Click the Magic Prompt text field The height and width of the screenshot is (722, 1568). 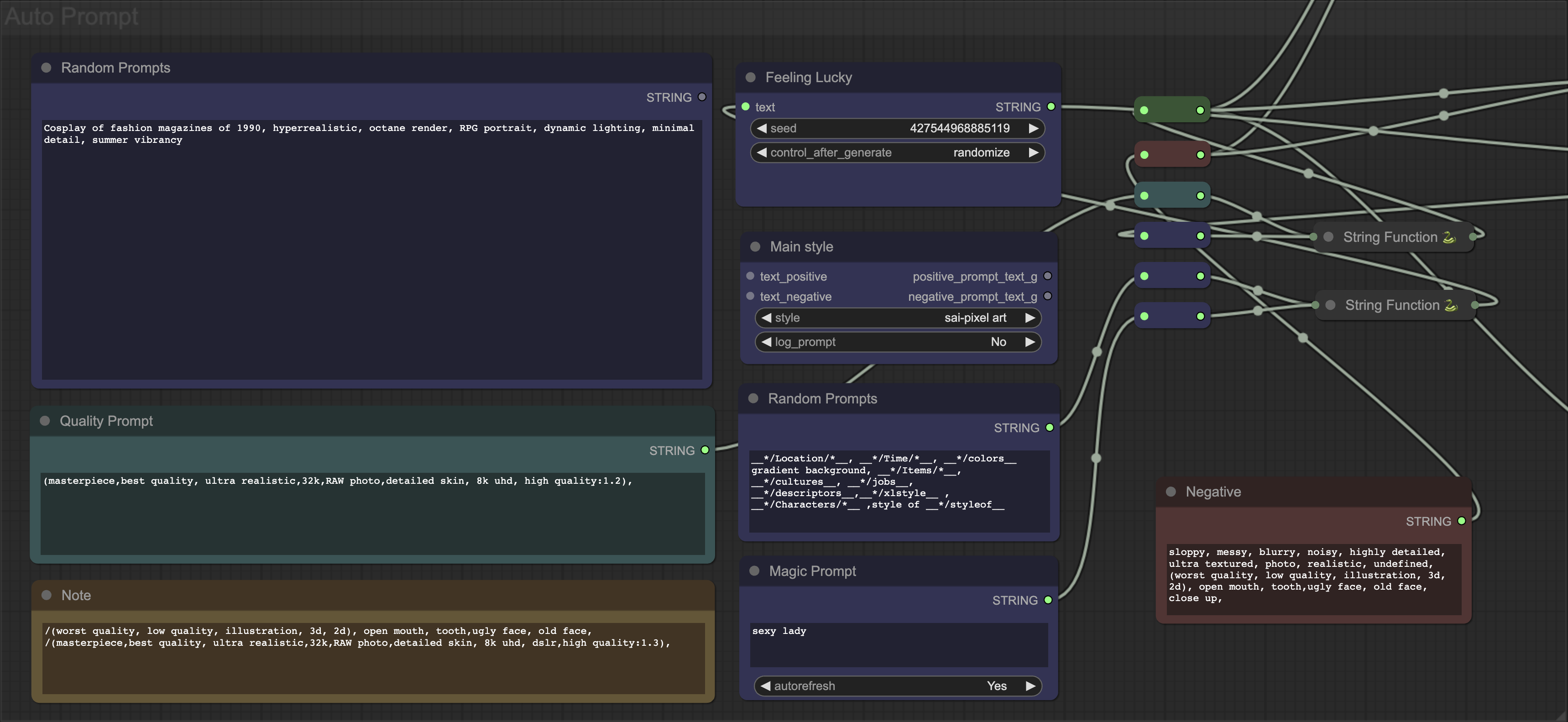click(899, 645)
